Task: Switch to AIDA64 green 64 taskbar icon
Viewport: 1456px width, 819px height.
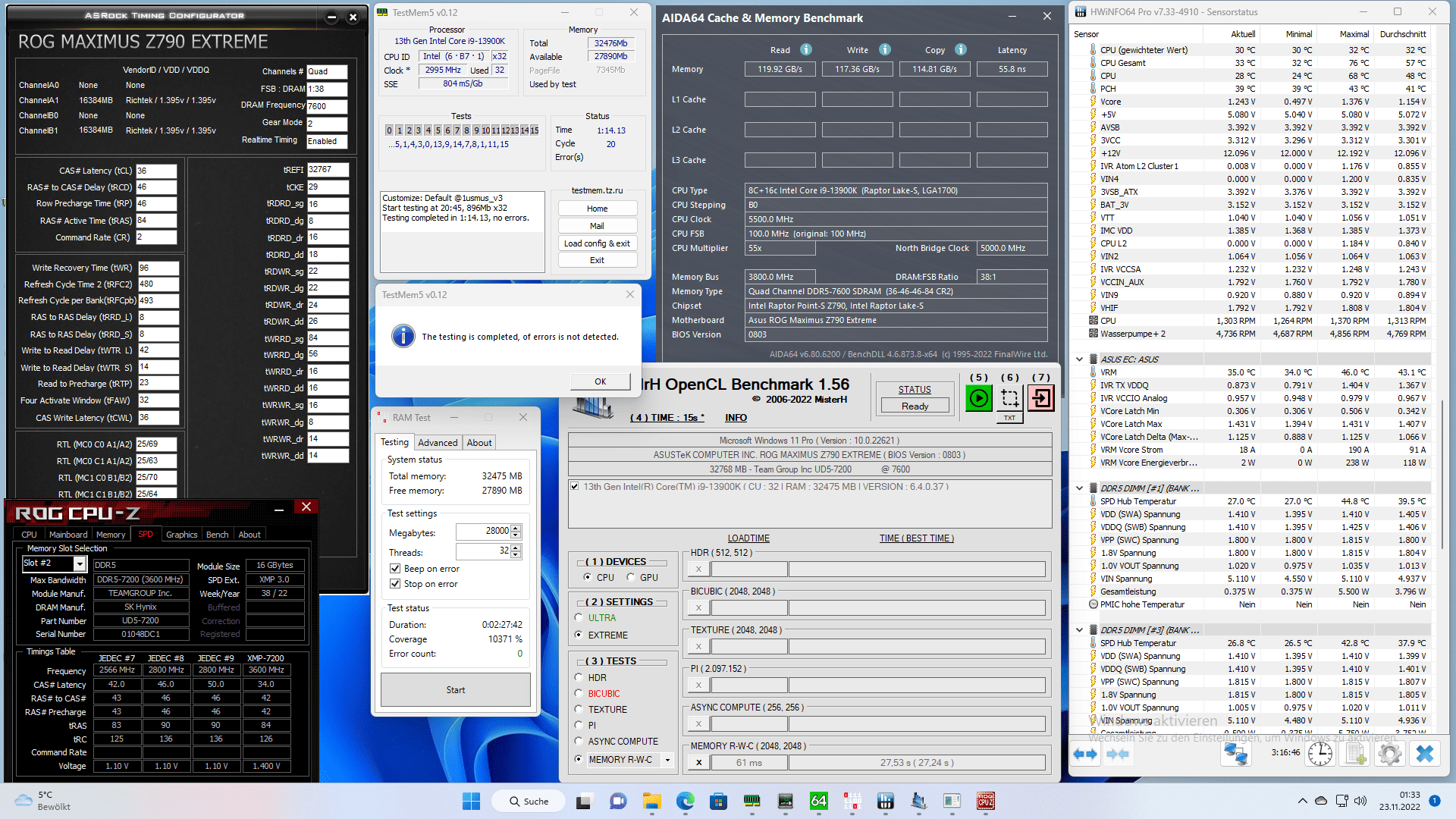Action: (818, 801)
